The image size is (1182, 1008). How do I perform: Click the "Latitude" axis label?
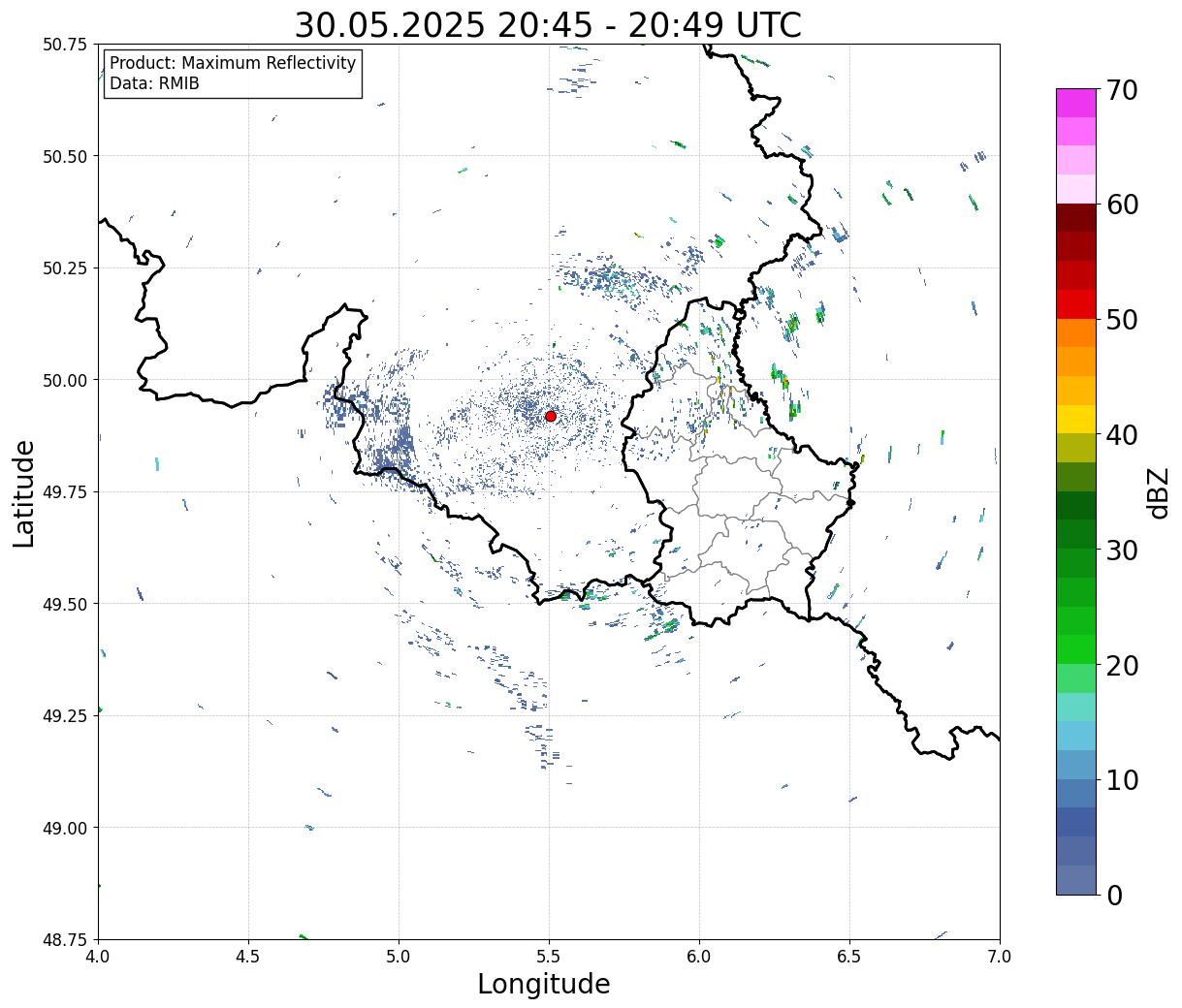[24, 493]
